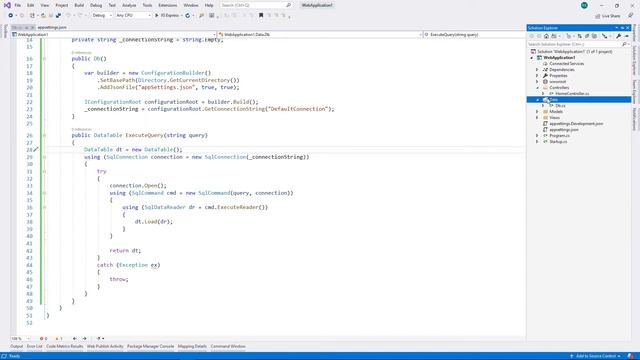Click the navigate backward toolbar icon
The height and width of the screenshot is (360, 640).
[11, 16]
